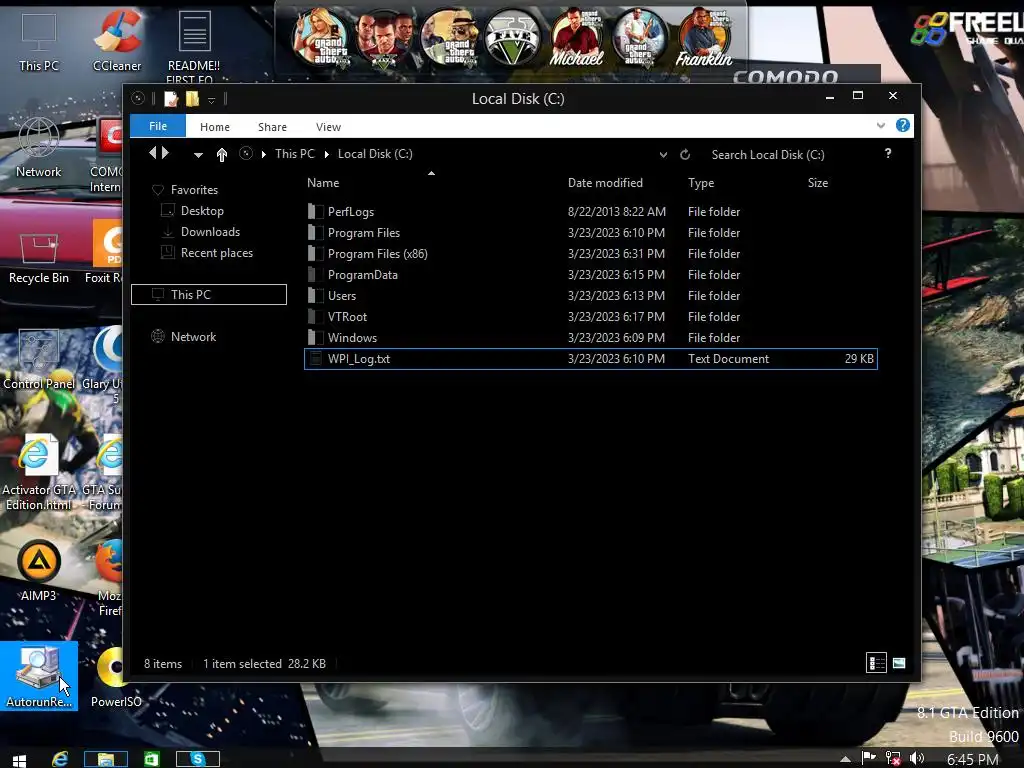This screenshot has width=1024, height=768.
Task: Select the ProgramData folder
Action: pyautogui.click(x=590, y=274)
